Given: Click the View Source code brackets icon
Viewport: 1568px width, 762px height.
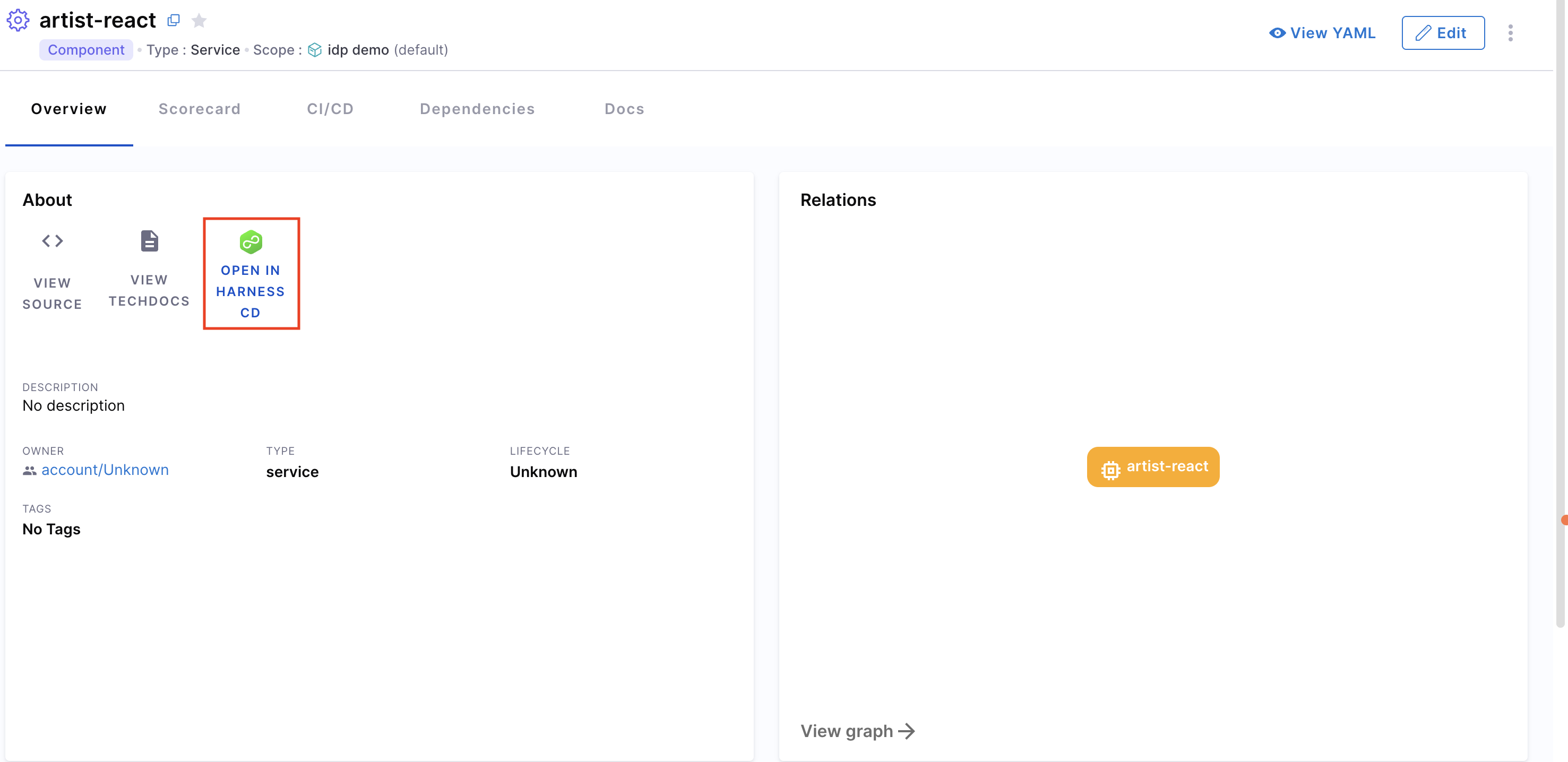Looking at the screenshot, I should click(x=53, y=241).
